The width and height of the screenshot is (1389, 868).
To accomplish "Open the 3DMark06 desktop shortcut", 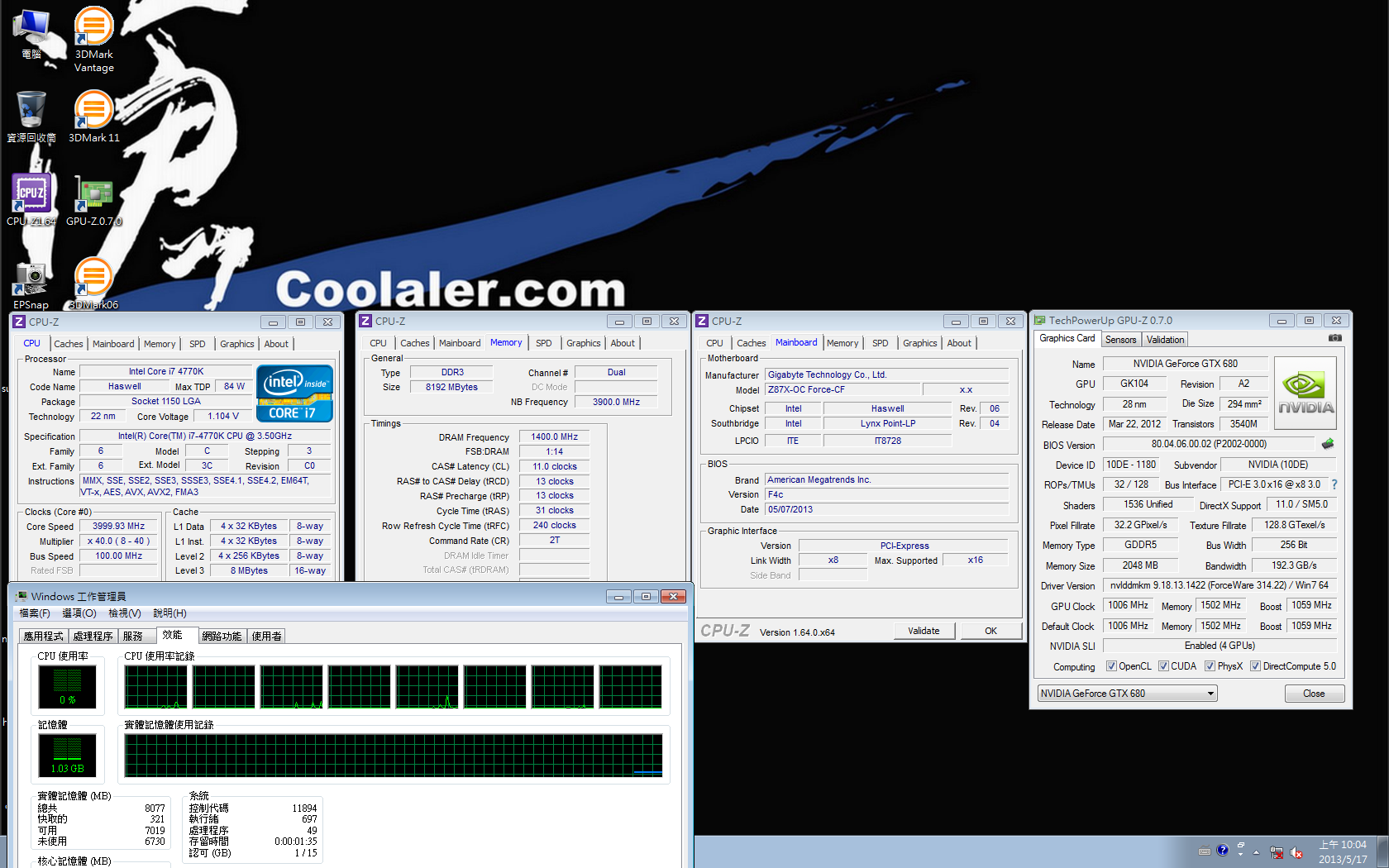I will (93, 284).
